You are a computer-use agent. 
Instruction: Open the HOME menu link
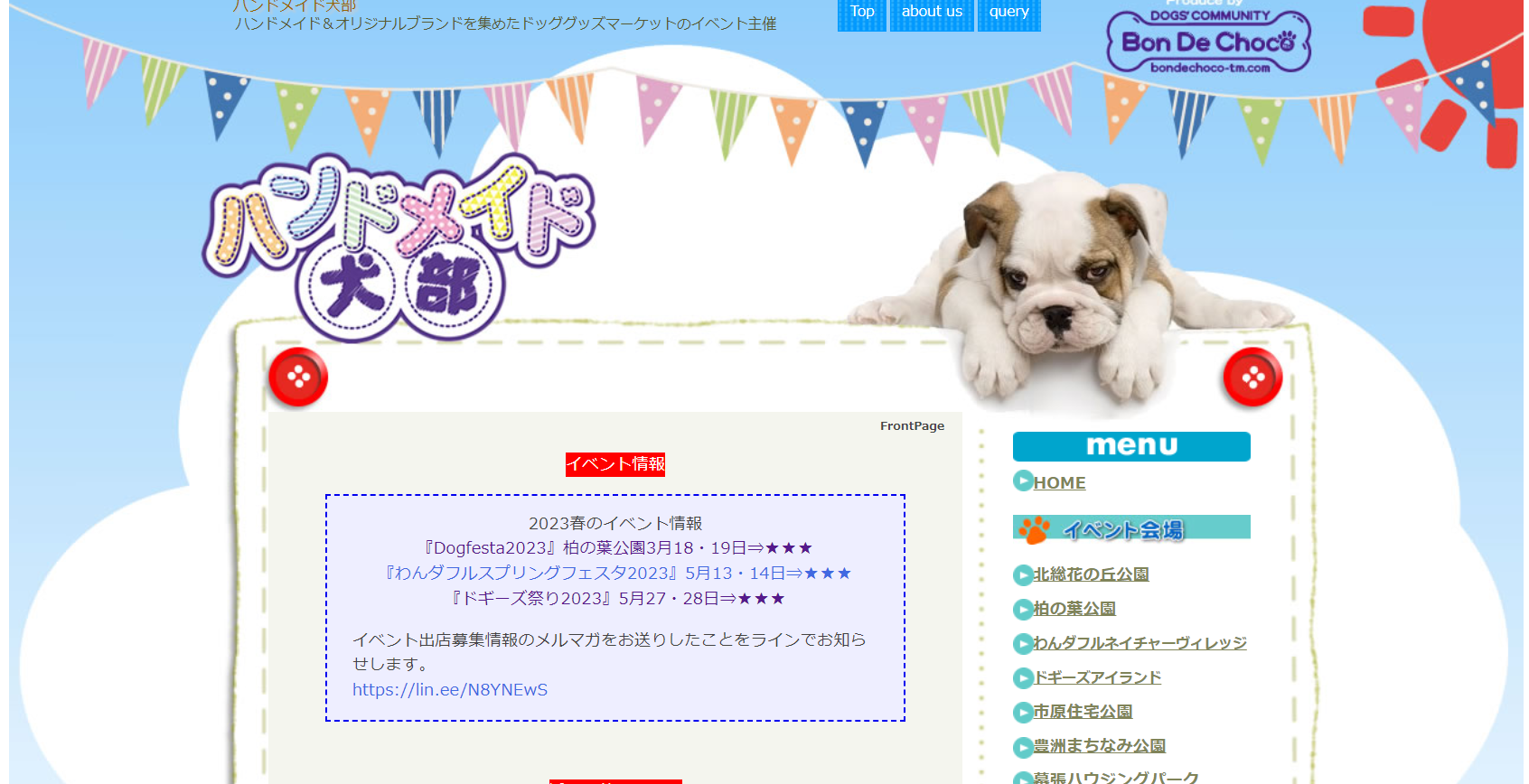pos(1059,483)
